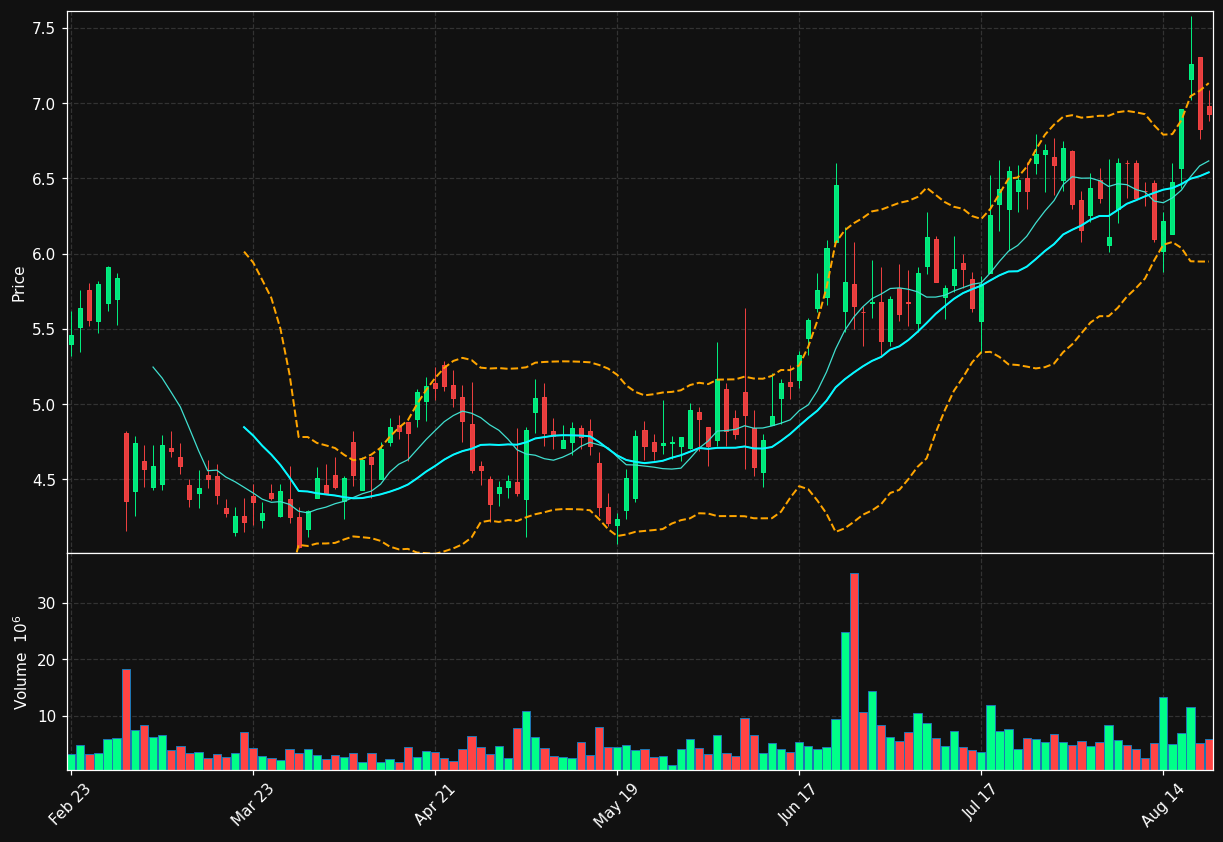Click the 10 volume axis label
Image resolution: width=1223 pixels, height=842 pixels.
(47, 717)
